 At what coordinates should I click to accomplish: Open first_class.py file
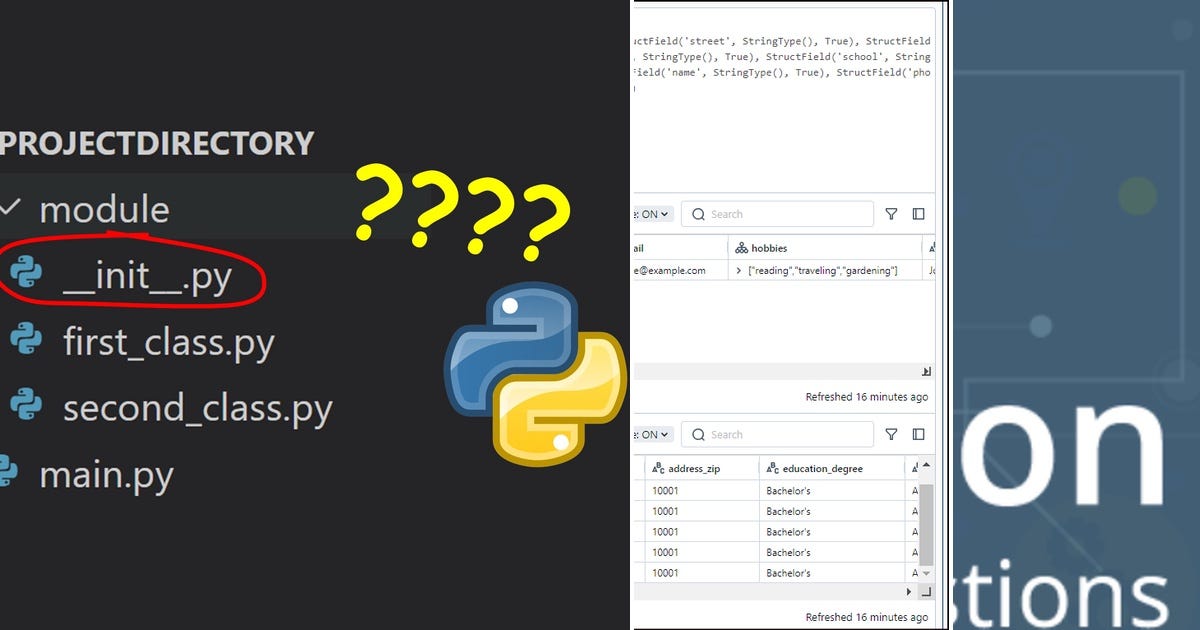point(168,342)
